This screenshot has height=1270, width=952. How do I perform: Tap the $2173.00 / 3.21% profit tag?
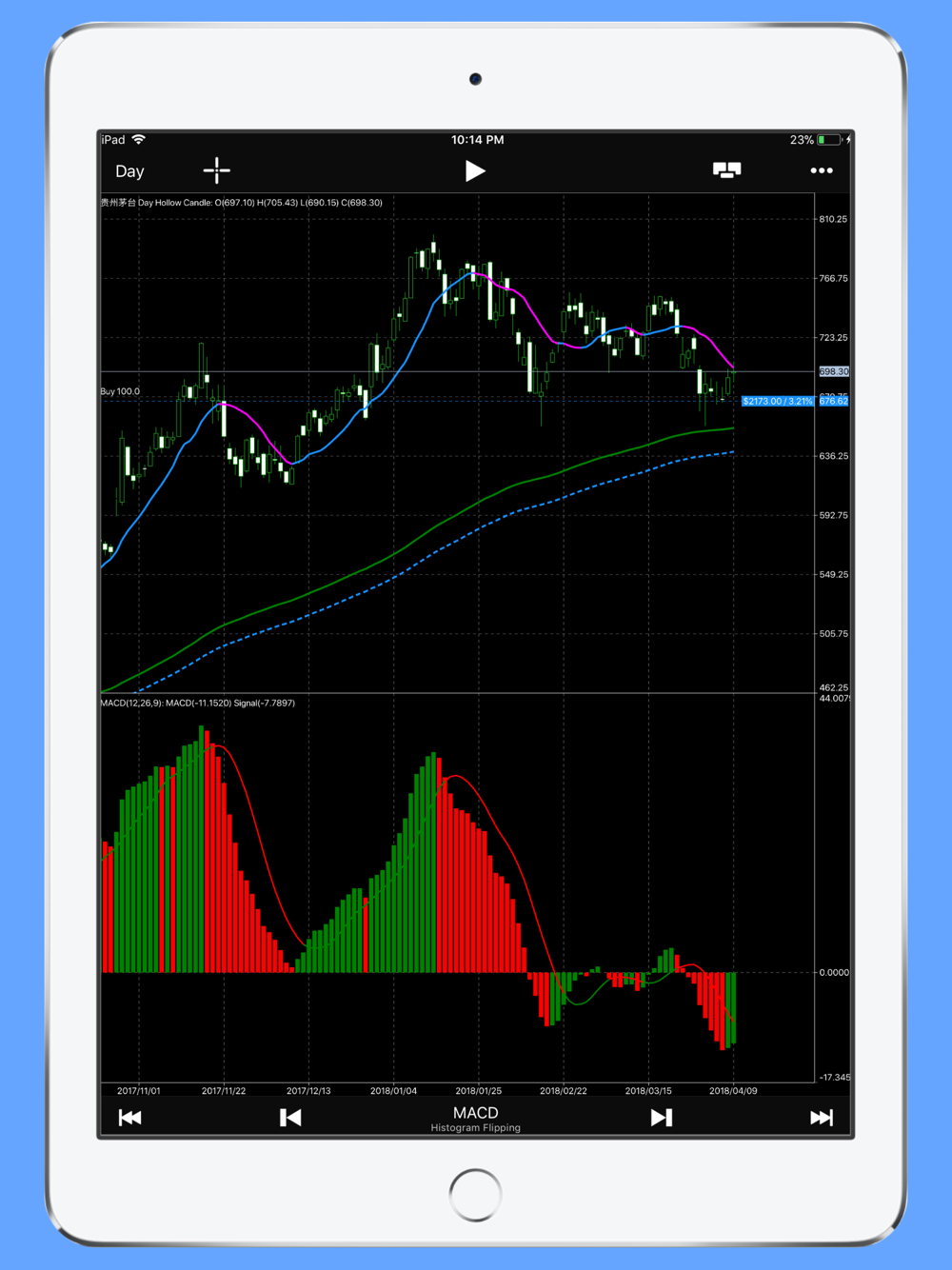click(x=778, y=402)
